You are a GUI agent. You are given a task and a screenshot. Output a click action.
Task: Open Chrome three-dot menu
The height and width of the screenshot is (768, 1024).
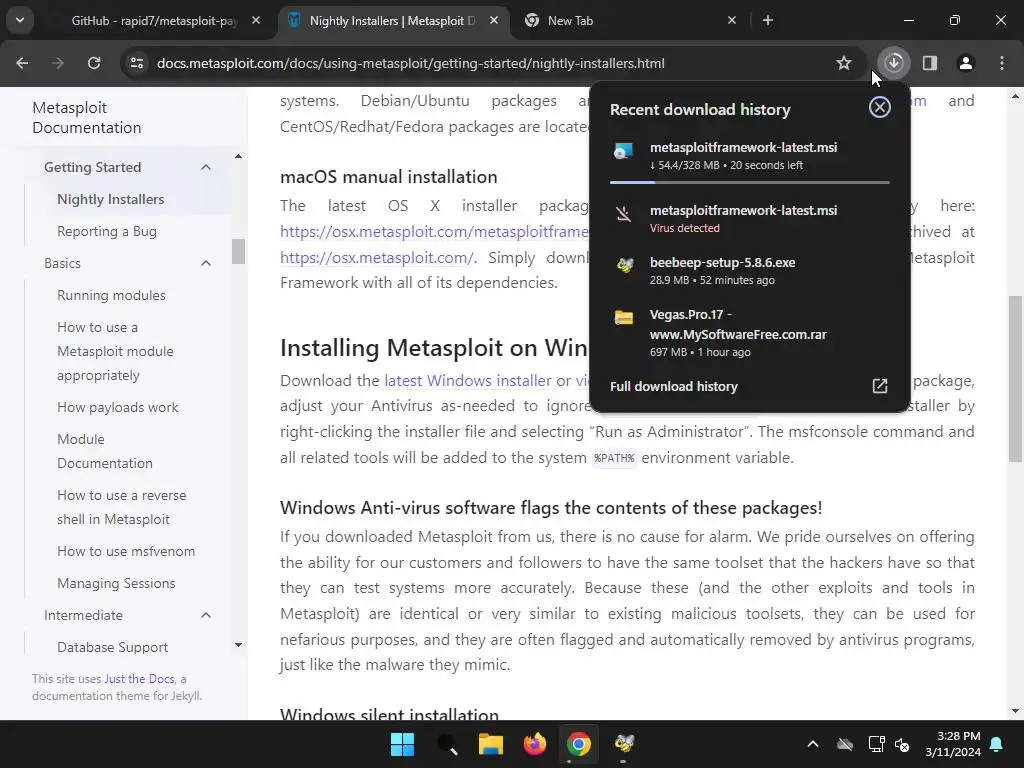pos(1002,63)
